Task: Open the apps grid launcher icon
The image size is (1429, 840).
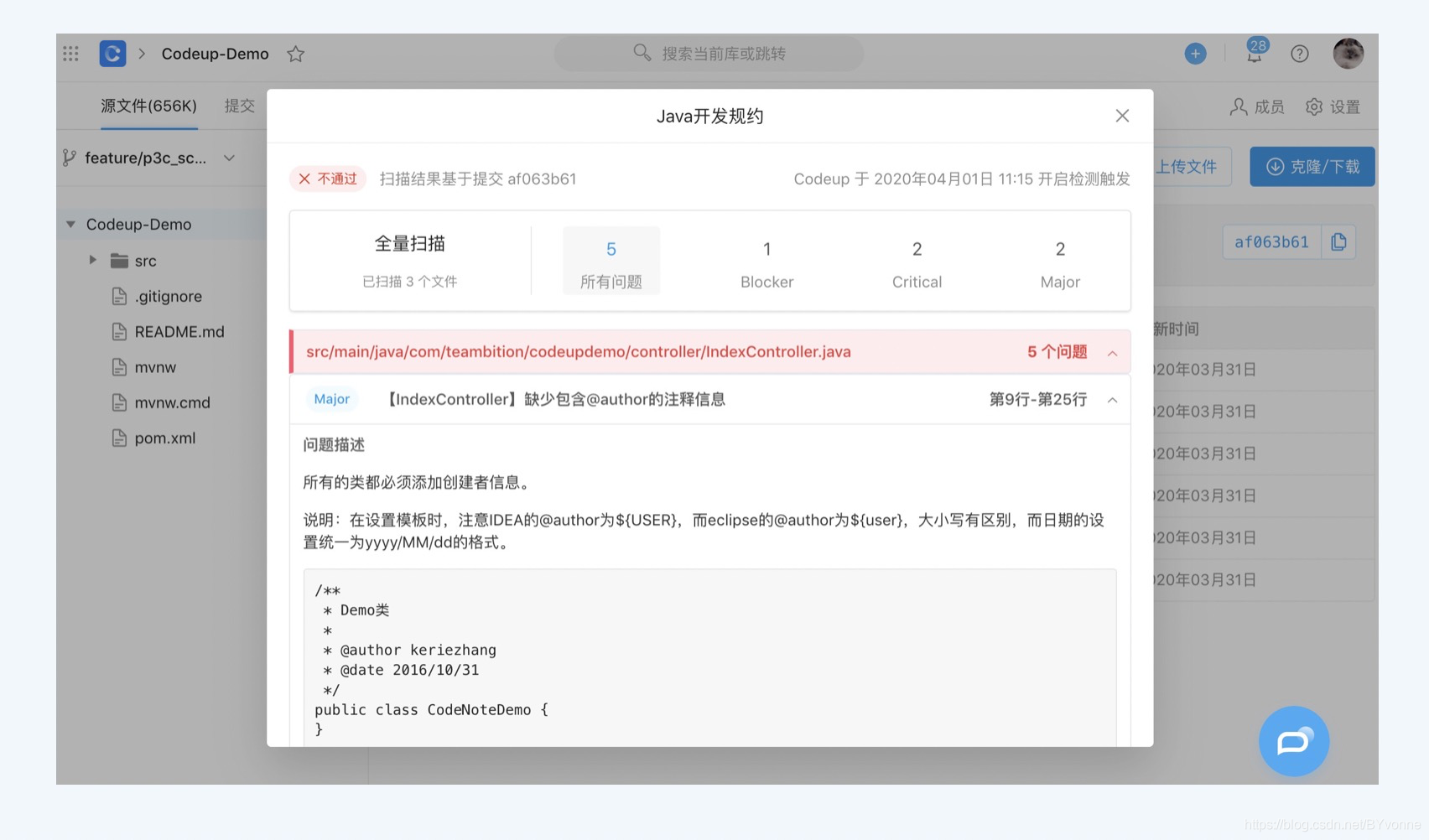Action: pyautogui.click(x=70, y=53)
